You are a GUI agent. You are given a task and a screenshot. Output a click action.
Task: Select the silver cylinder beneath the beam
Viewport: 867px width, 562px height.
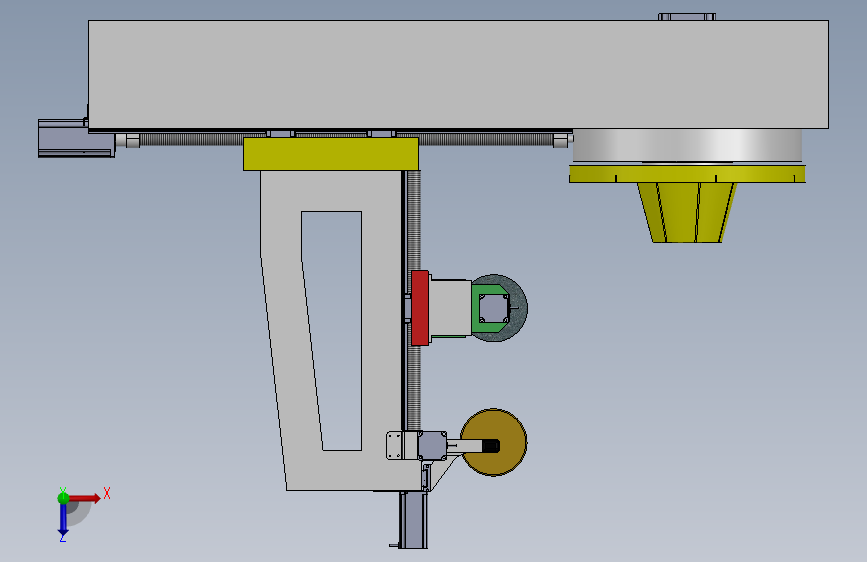(687, 146)
